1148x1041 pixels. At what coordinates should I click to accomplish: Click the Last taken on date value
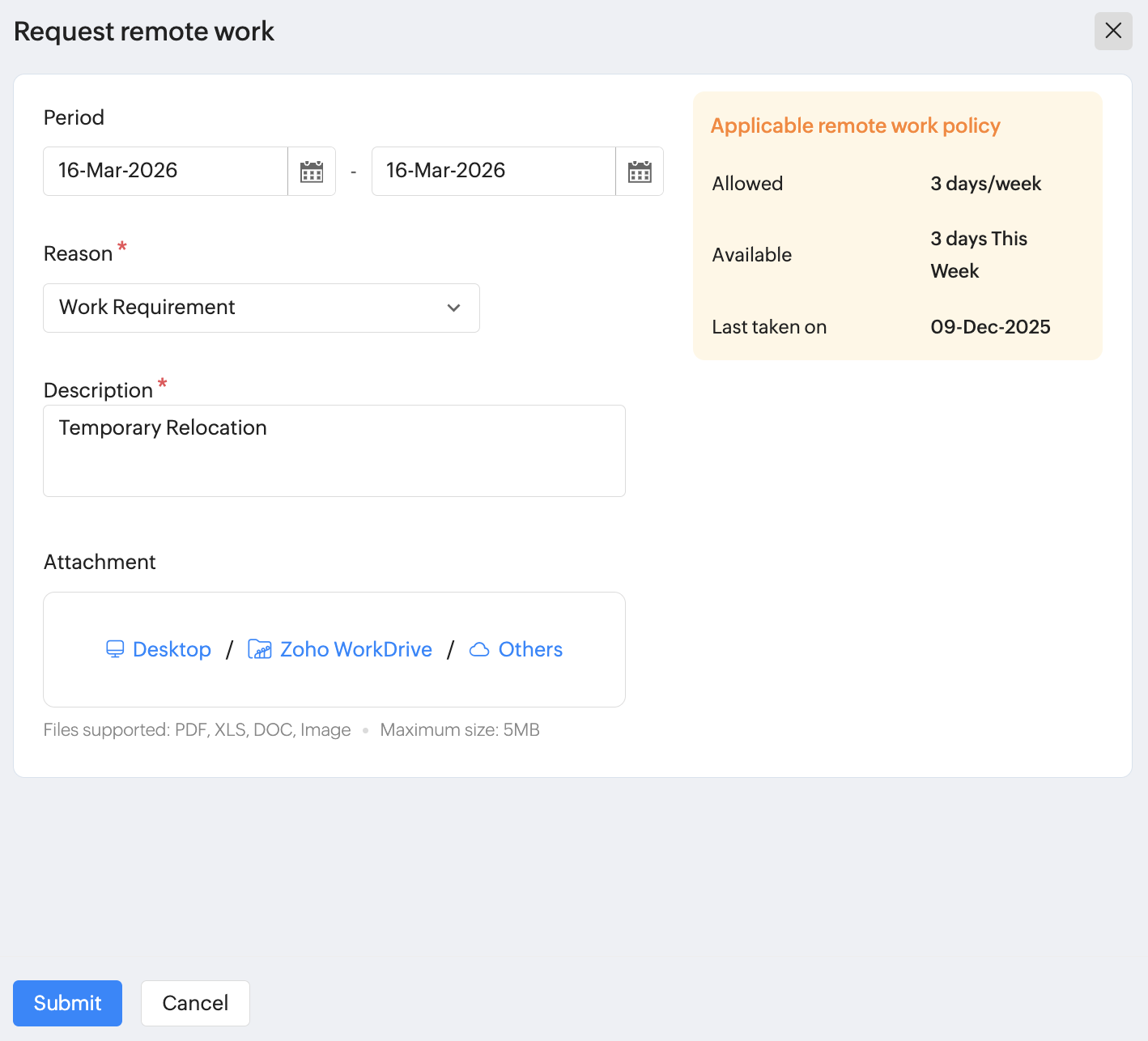click(x=990, y=327)
